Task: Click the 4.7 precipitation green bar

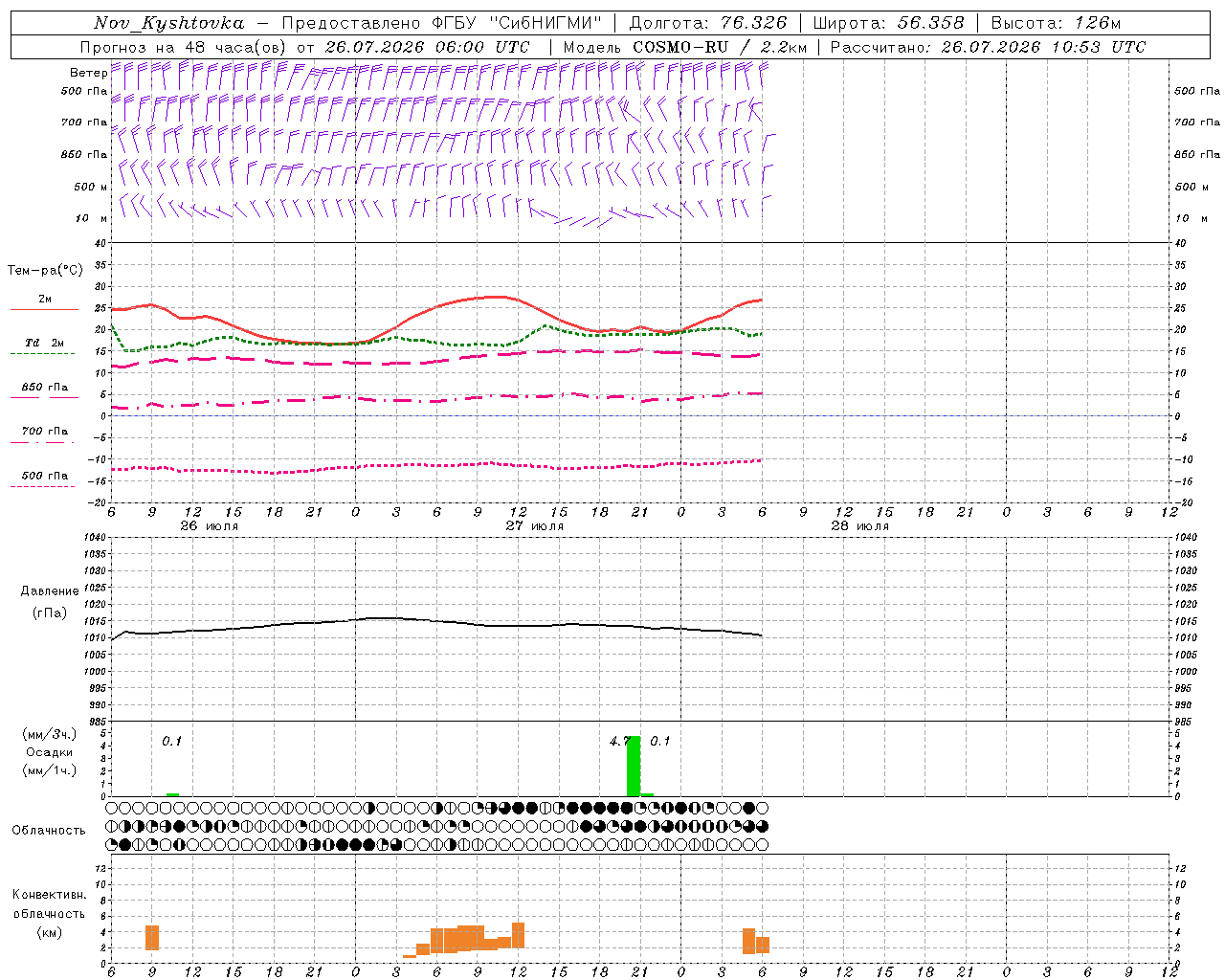Action: pyautogui.click(x=634, y=766)
